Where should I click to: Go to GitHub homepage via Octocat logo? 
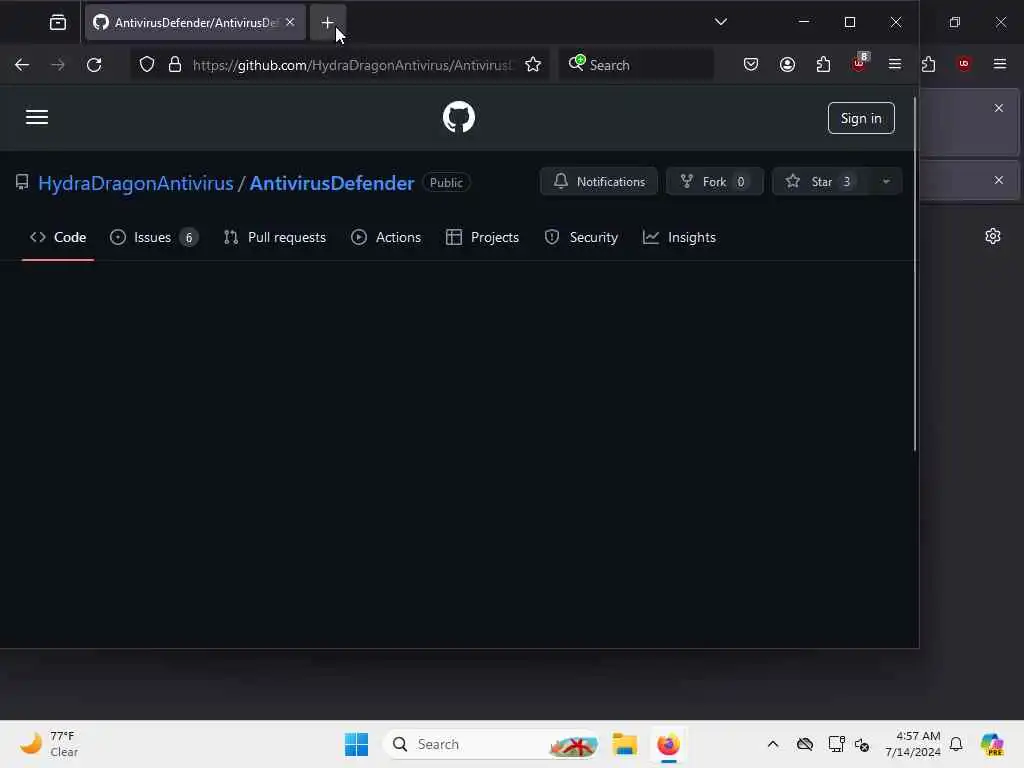coord(458,117)
